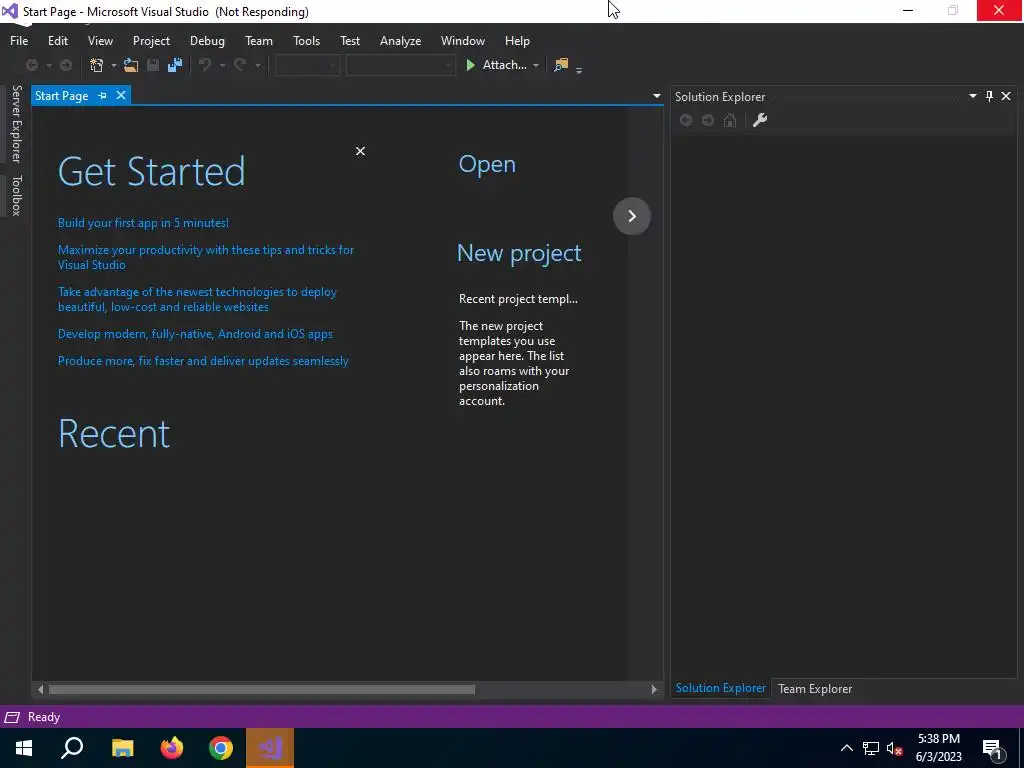Viewport: 1024px width, 768px height.
Task: Dismiss the Get Started section with X
Action: tap(360, 151)
